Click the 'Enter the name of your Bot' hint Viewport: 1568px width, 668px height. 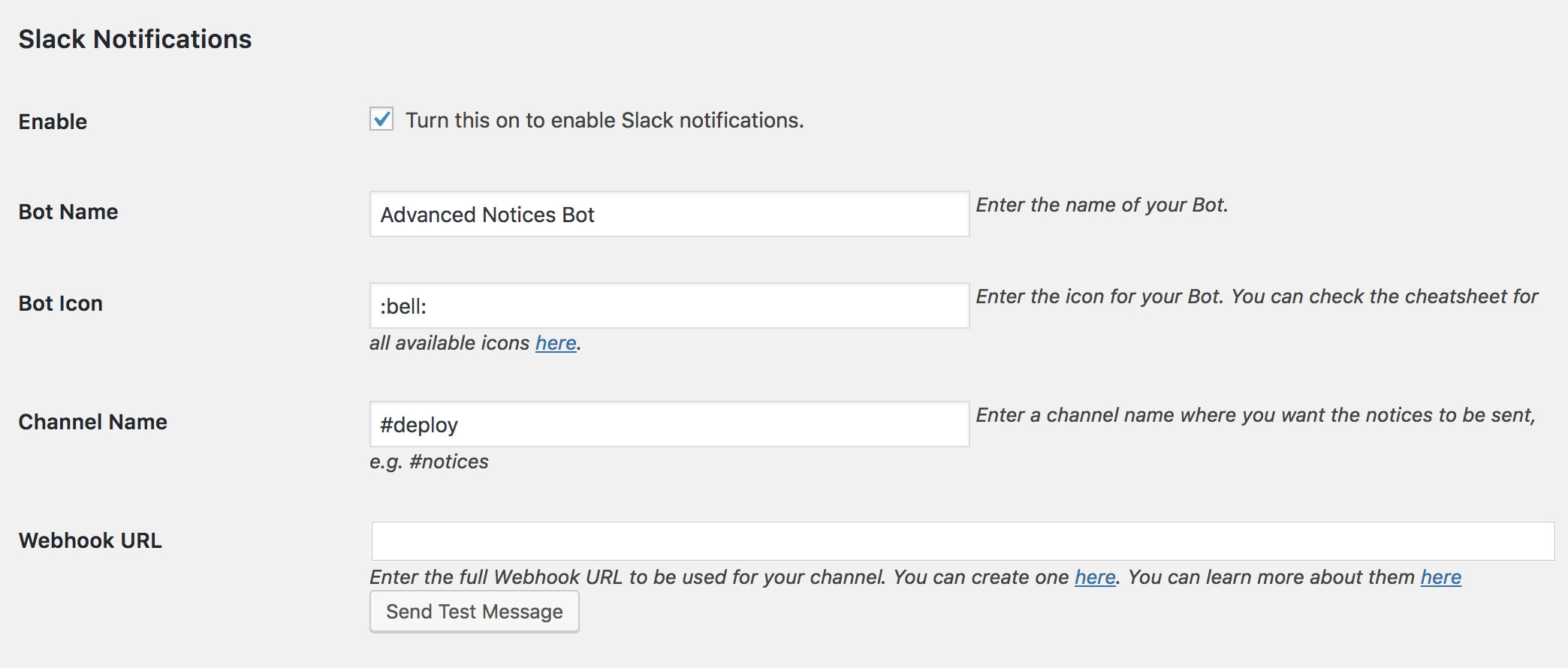point(1102,206)
